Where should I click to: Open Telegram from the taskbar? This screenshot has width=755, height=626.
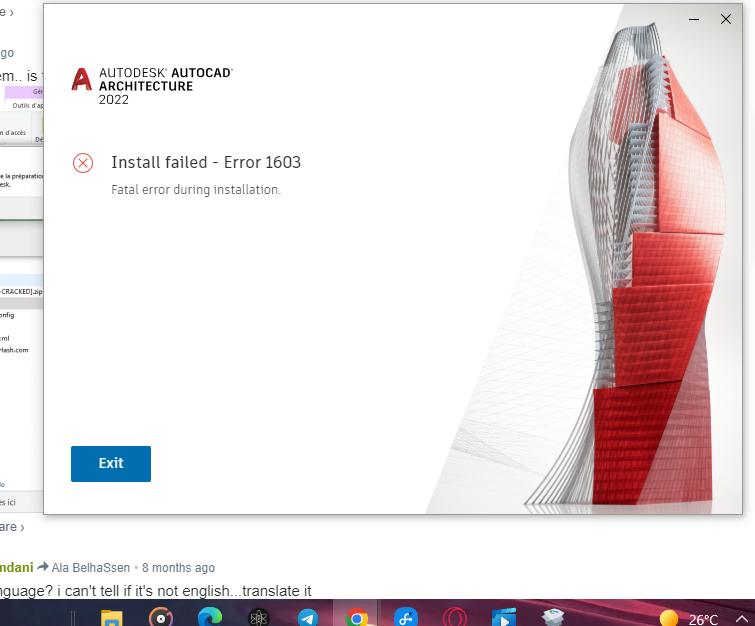308,618
